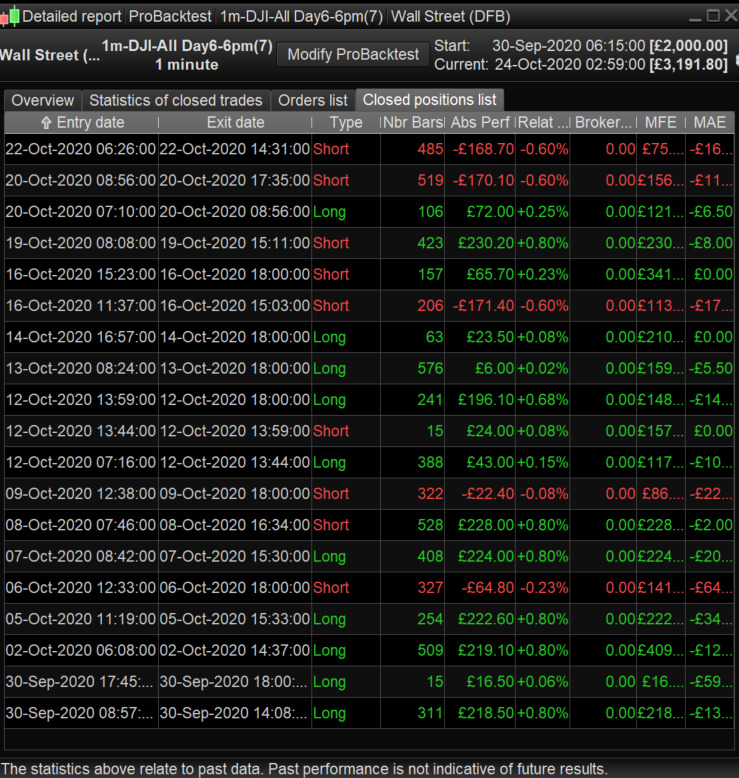
Task: Click the £196.10 Abs Perf value
Action: [485, 399]
